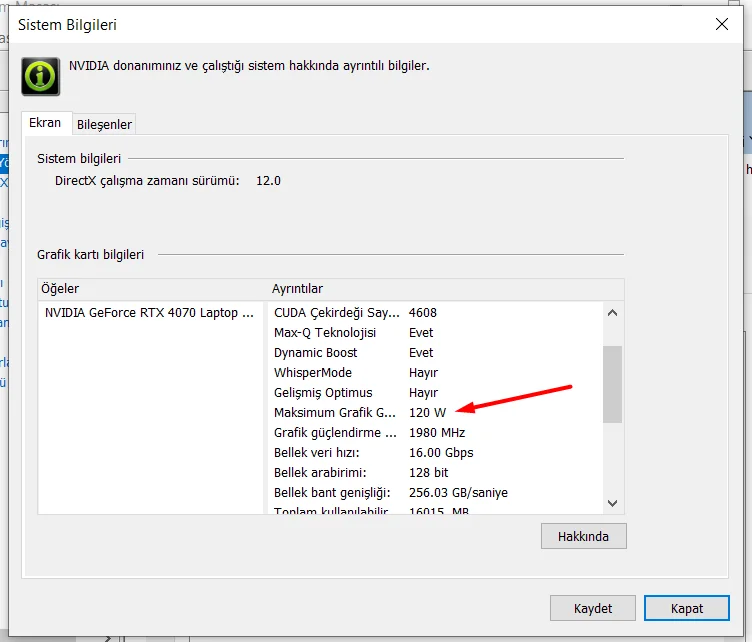Screen dimensions: 752x642
Task: Select the Maksimum Grafik G... row
Action: [435, 413]
